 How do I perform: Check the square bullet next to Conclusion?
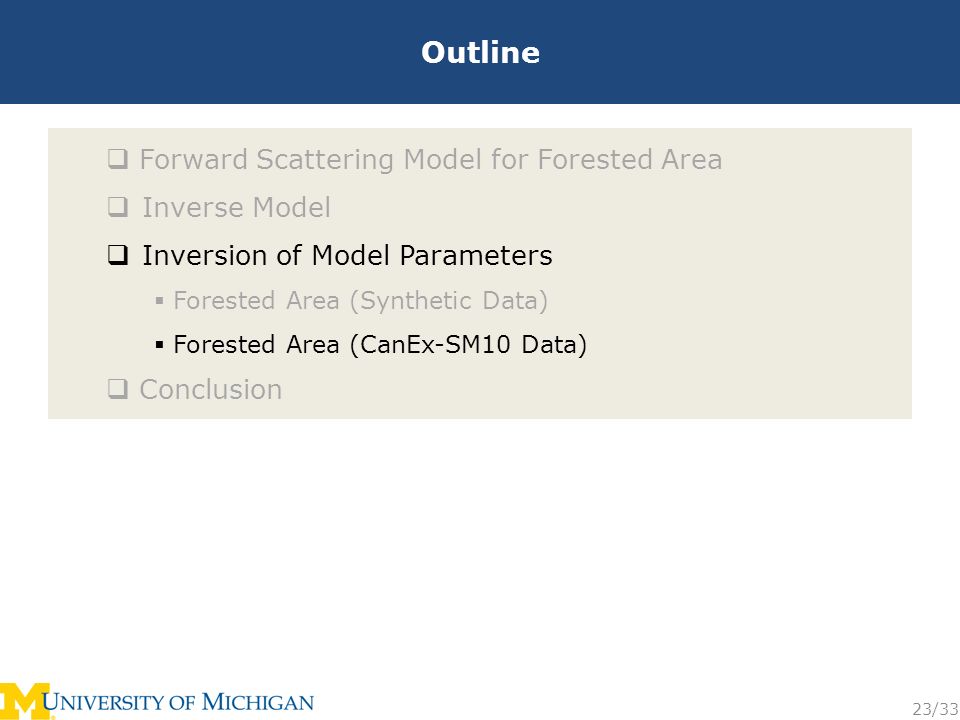pos(118,389)
